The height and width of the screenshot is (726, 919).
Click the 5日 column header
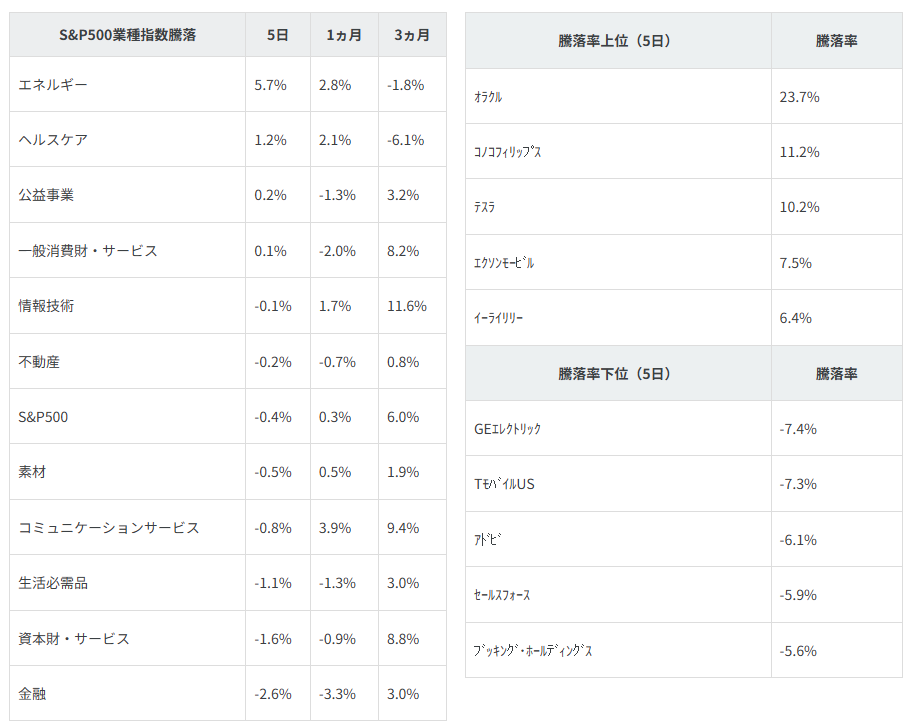277,35
